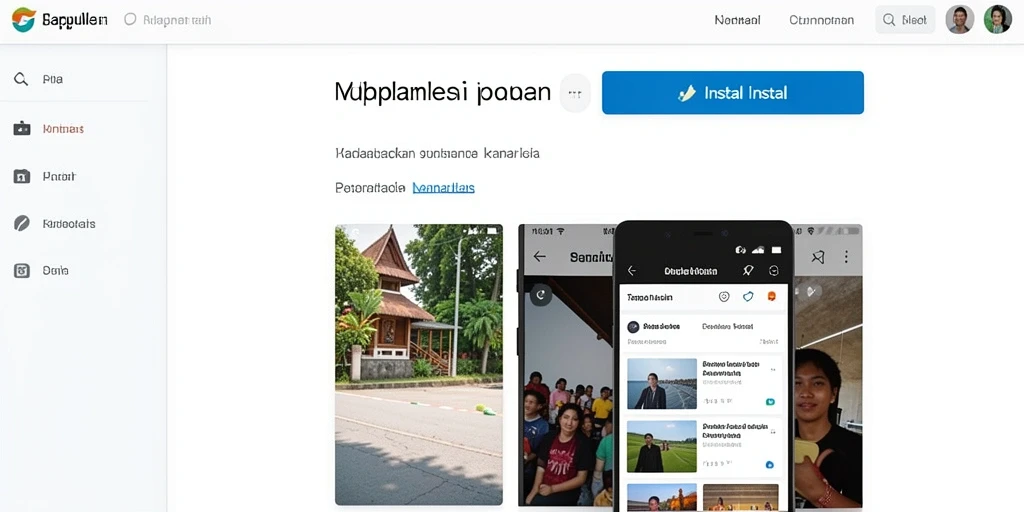The width and height of the screenshot is (1024, 512).
Task: Click the search button in the header
Action: [905, 20]
